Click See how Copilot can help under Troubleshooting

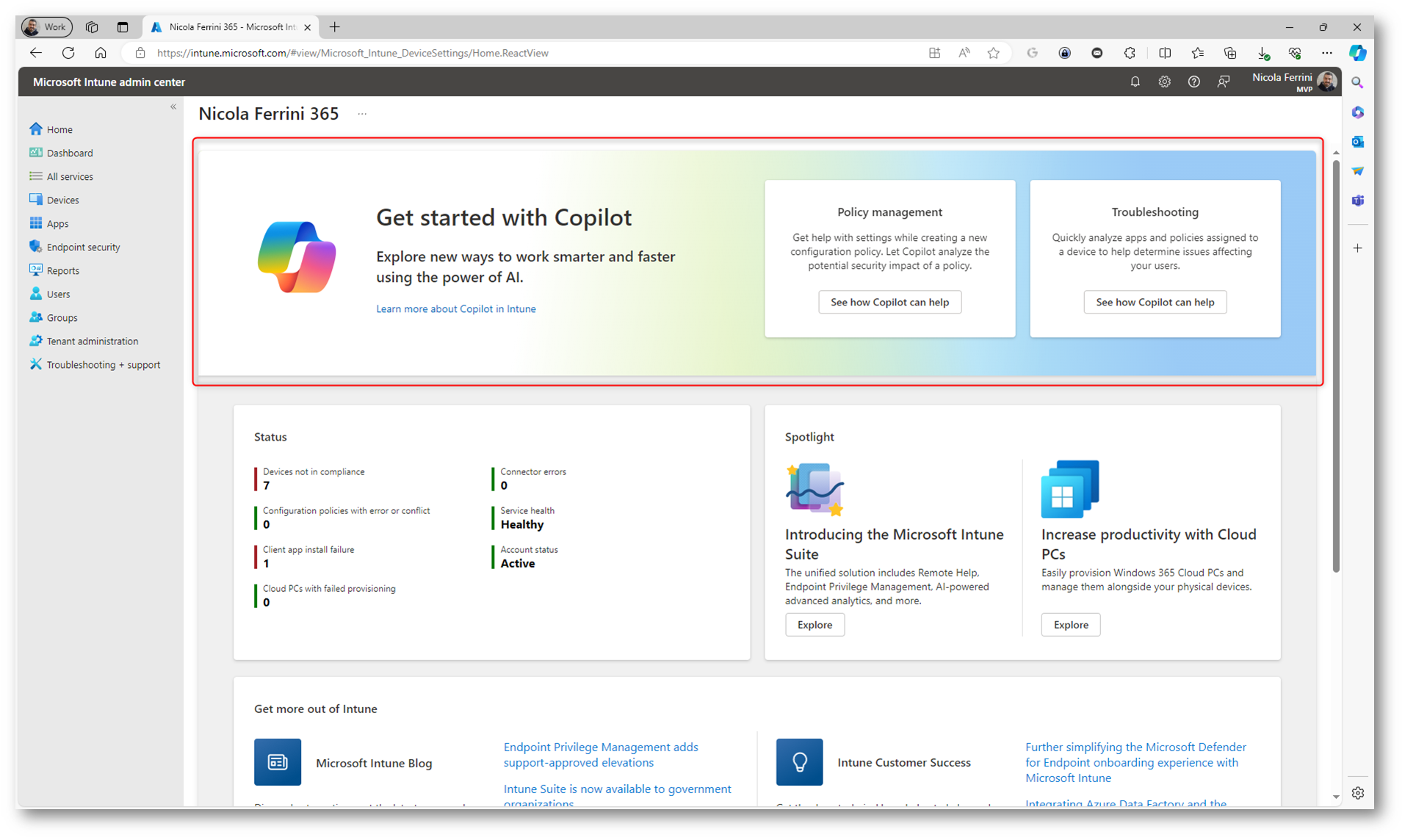(1155, 302)
